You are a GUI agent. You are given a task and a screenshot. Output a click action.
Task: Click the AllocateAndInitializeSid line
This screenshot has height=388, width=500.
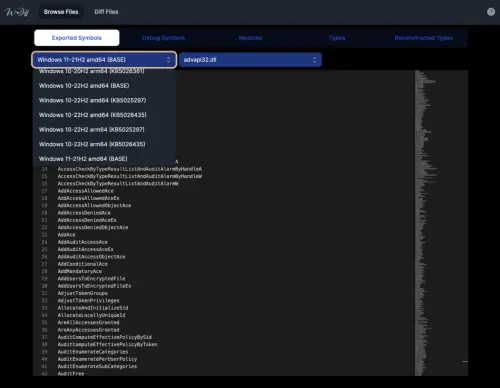point(93,308)
